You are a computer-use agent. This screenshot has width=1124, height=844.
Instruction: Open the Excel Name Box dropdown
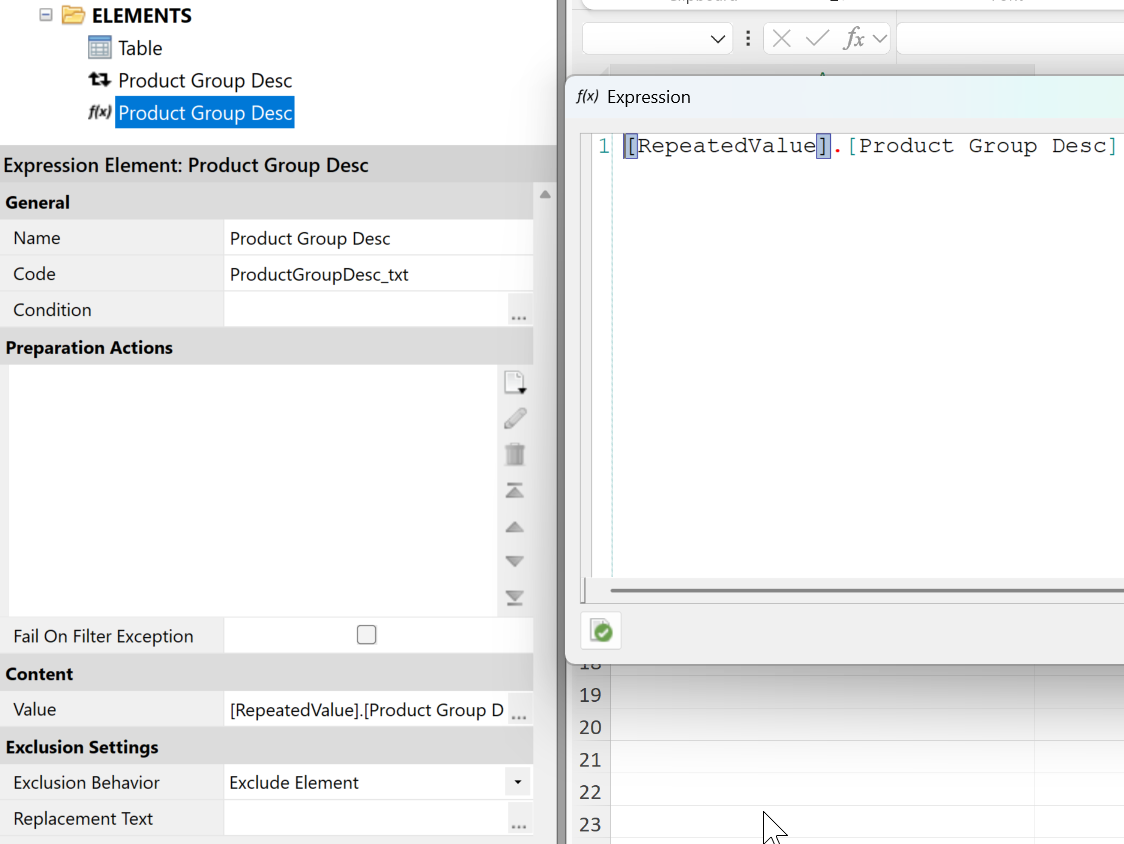[718, 39]
